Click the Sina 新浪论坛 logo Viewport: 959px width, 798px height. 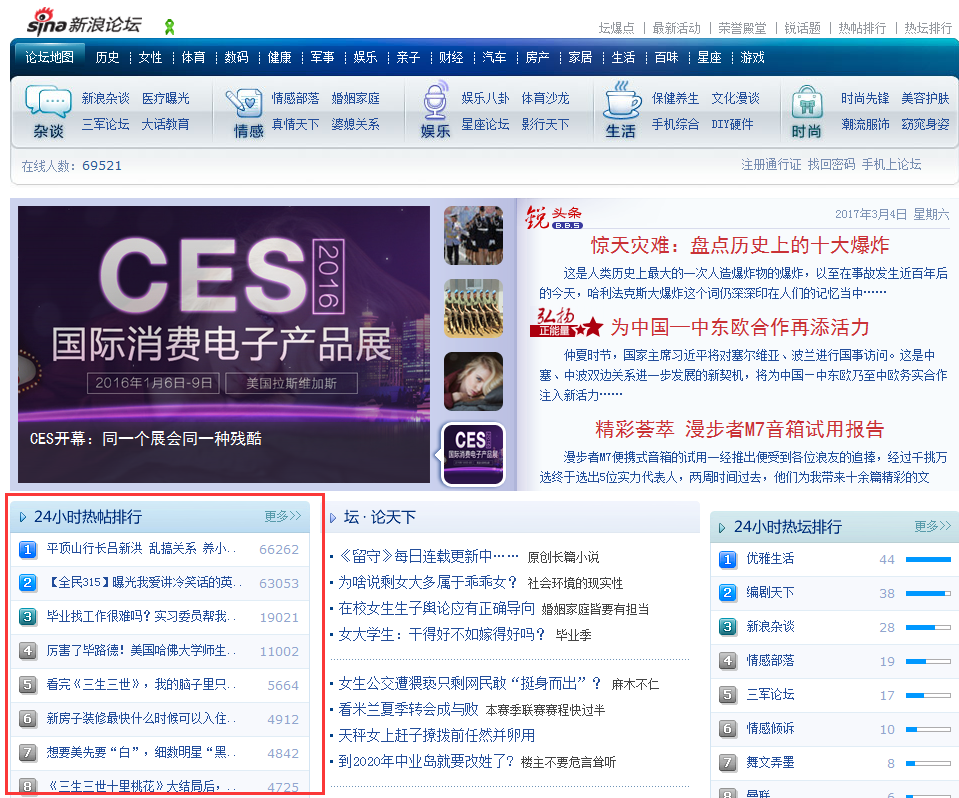pyautogui.click(x=86, y=20)
